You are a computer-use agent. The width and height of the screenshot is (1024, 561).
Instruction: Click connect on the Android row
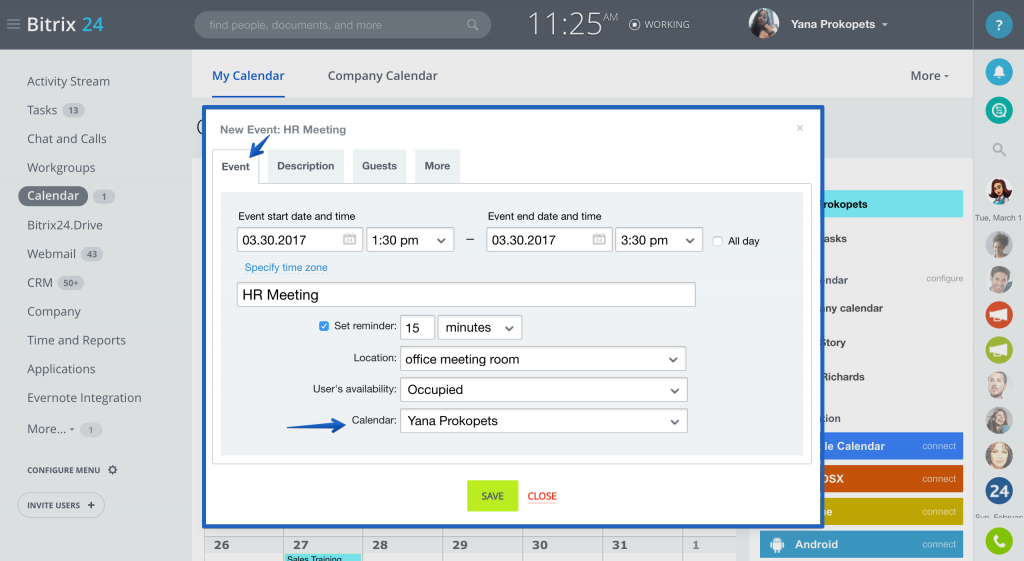tap(939, 545)
